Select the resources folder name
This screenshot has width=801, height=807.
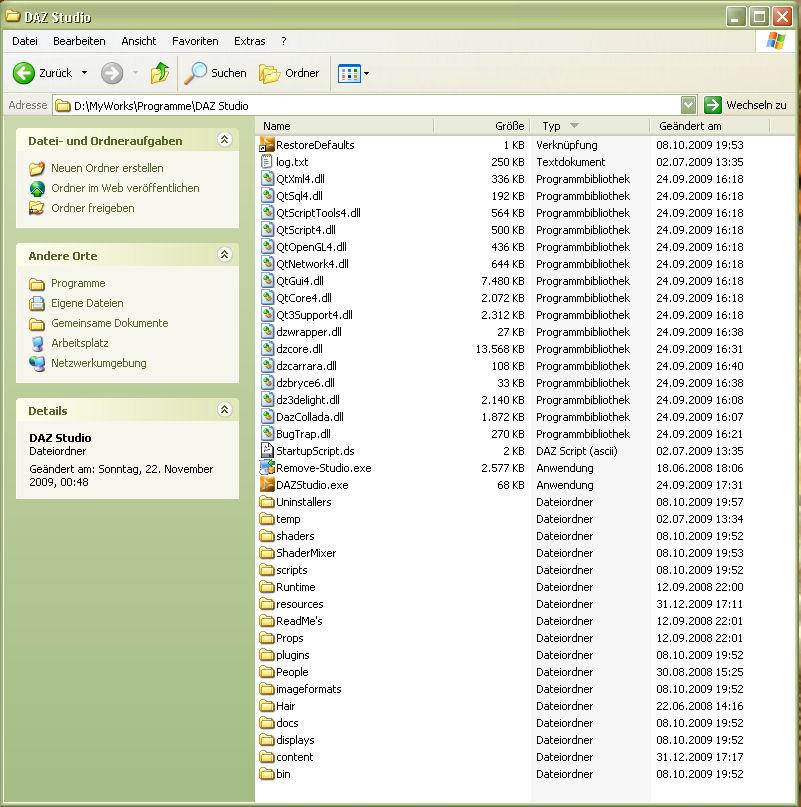(300, 604)
